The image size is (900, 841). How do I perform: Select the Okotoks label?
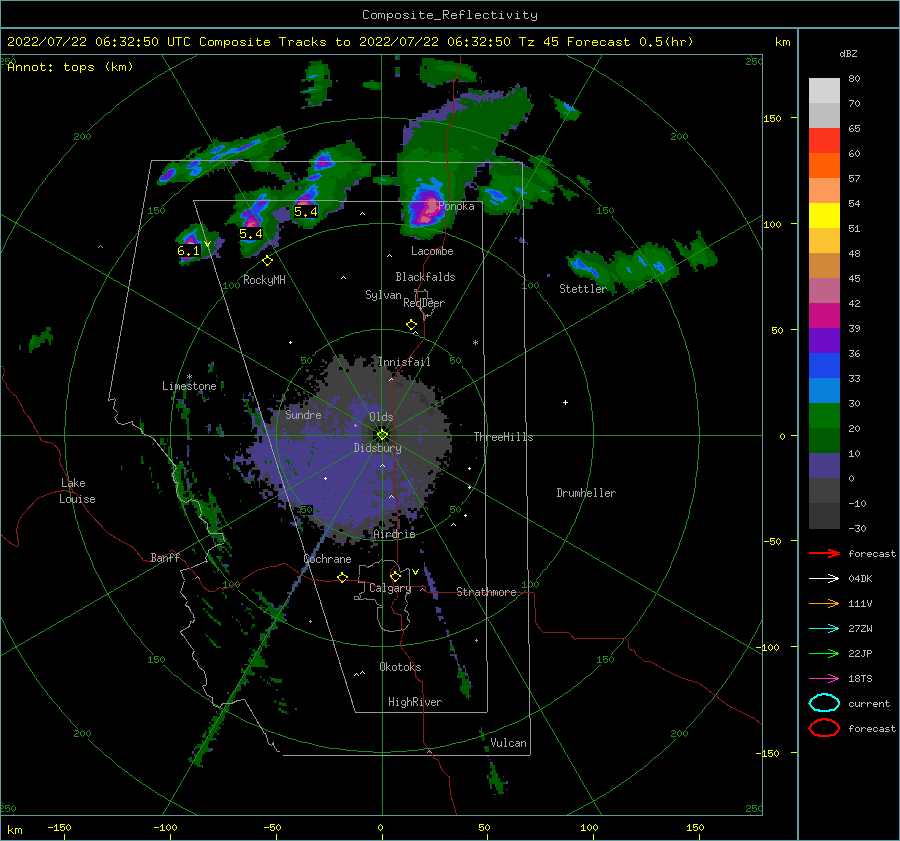[x=400, y=667]
